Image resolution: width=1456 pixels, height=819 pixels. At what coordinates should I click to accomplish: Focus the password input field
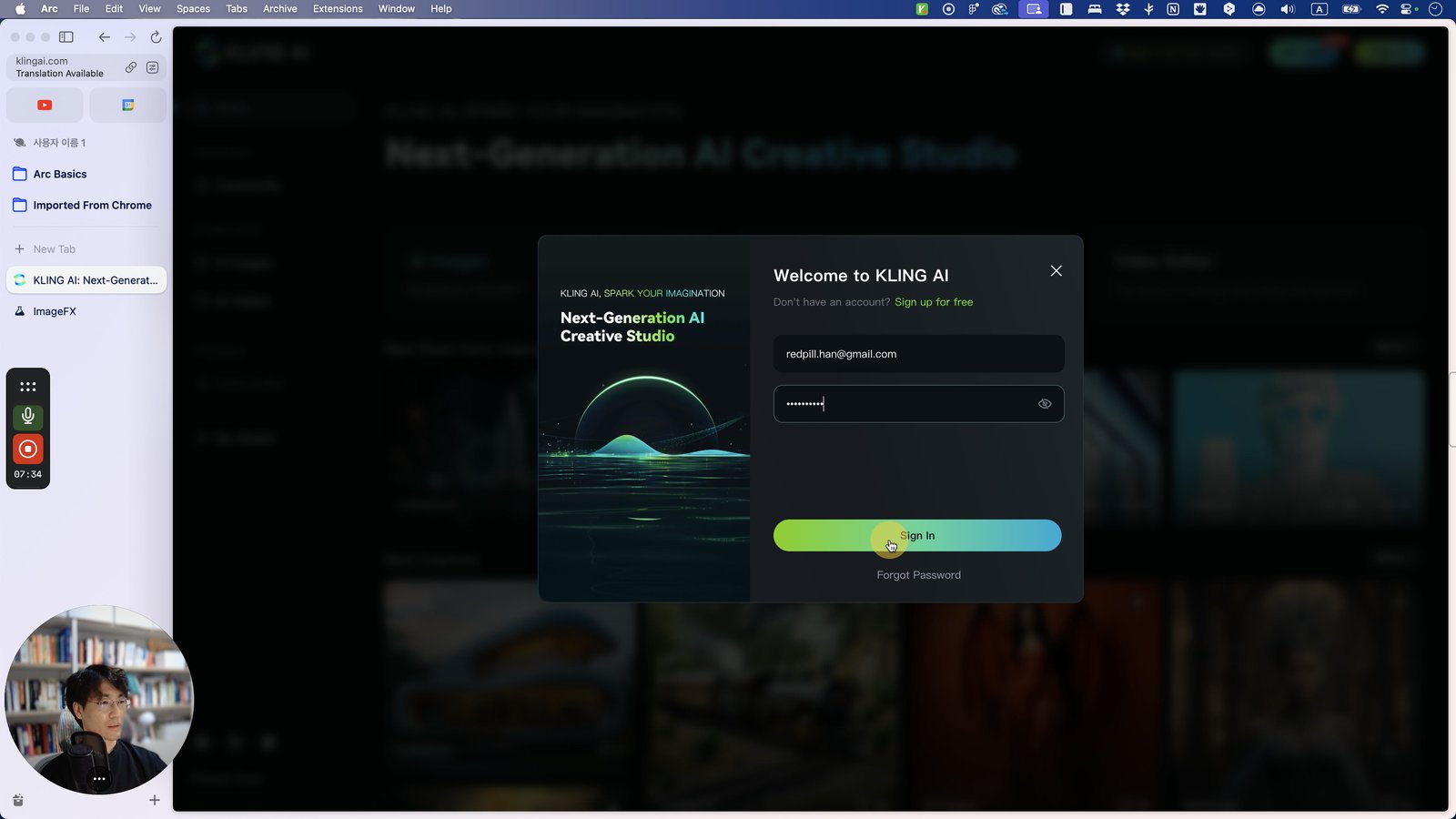pyautogui.click(x=918, y=404)
